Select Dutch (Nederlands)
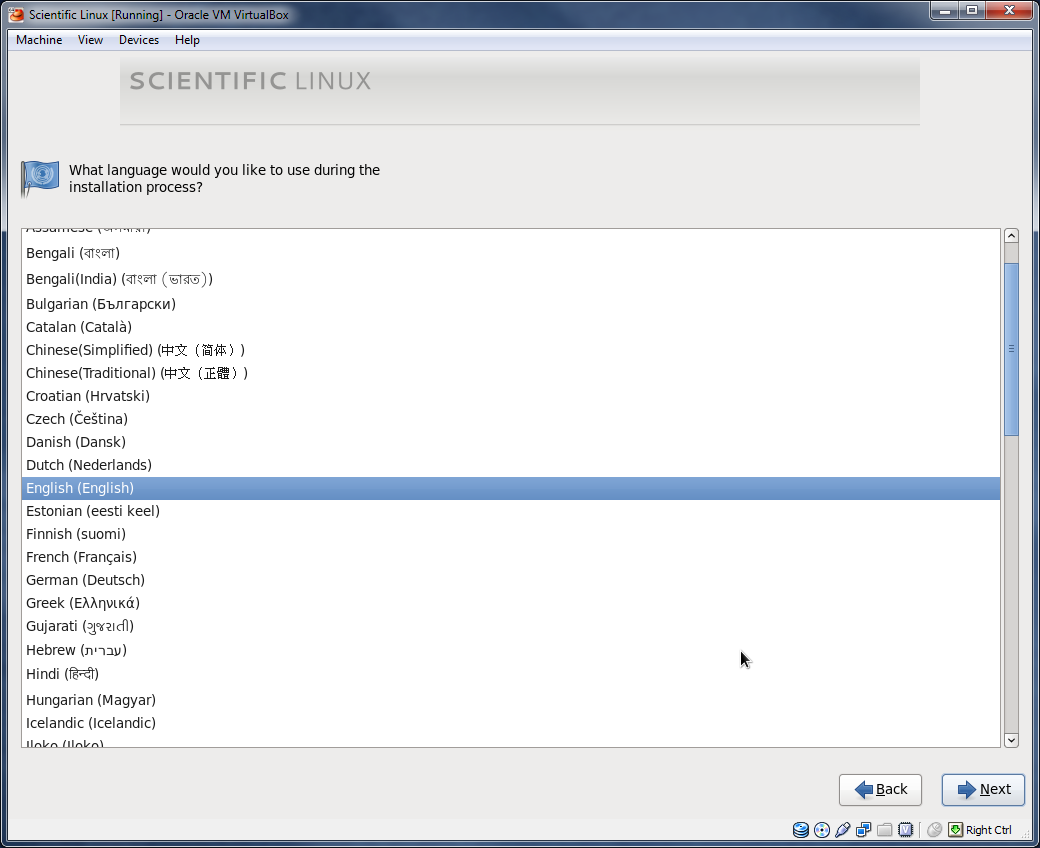1040x848 pixels. (511, 465)
